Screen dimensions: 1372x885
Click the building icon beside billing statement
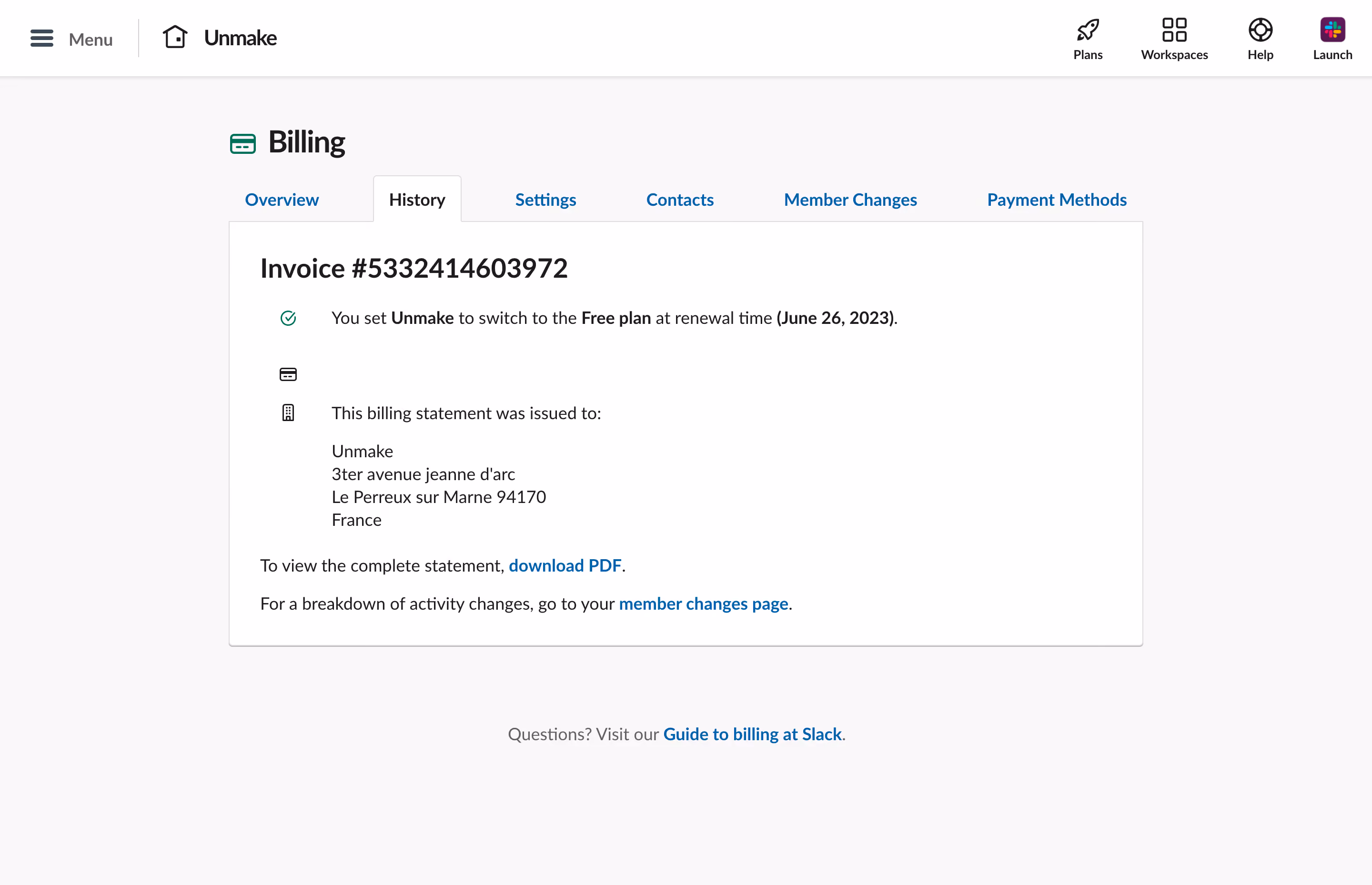click(x=288, y=413)
